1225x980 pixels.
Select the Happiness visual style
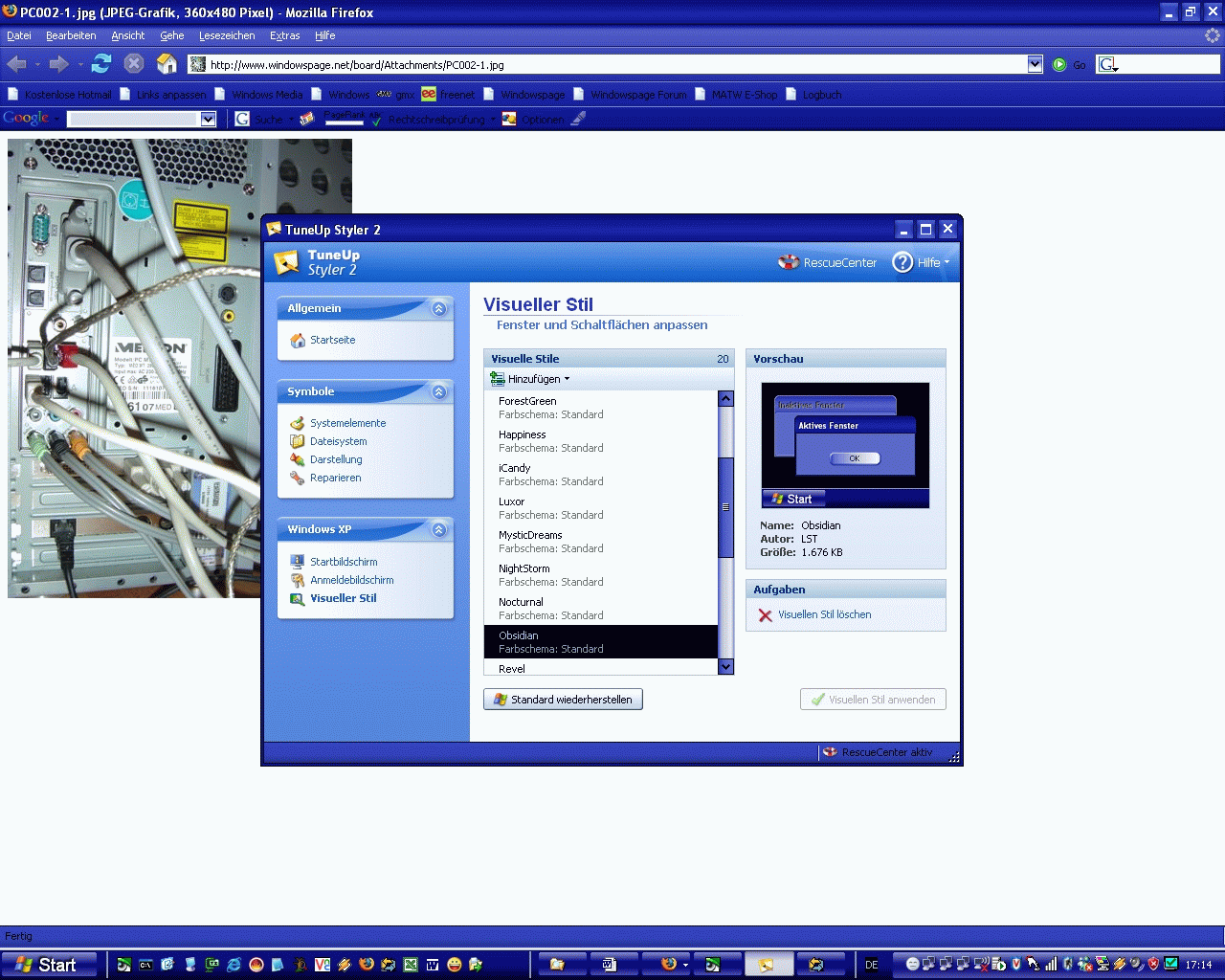pyautogui.click(x=601, y=441)
